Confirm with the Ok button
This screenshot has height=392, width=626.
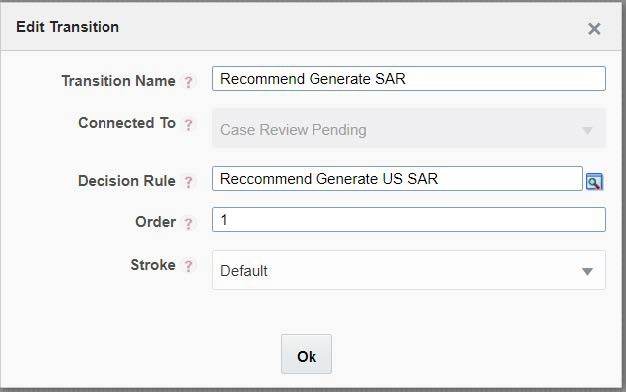(x=306, y=354)
